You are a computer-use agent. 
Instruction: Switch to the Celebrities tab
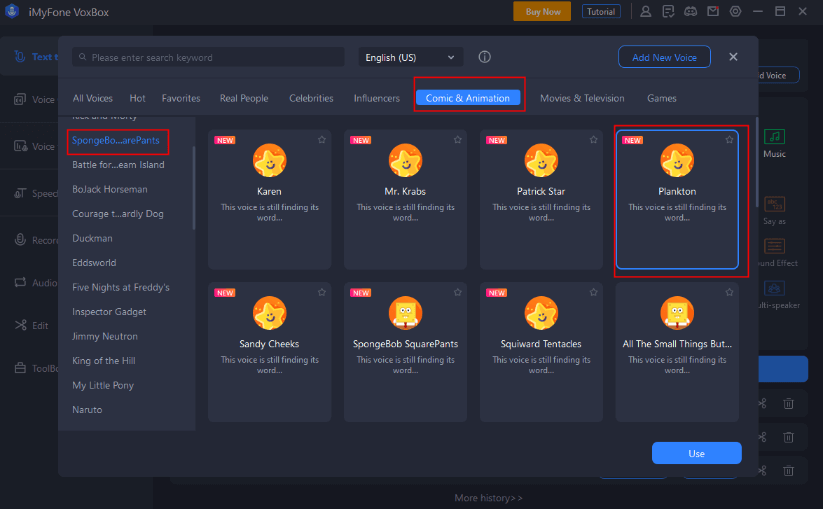(x=311, y=98)
